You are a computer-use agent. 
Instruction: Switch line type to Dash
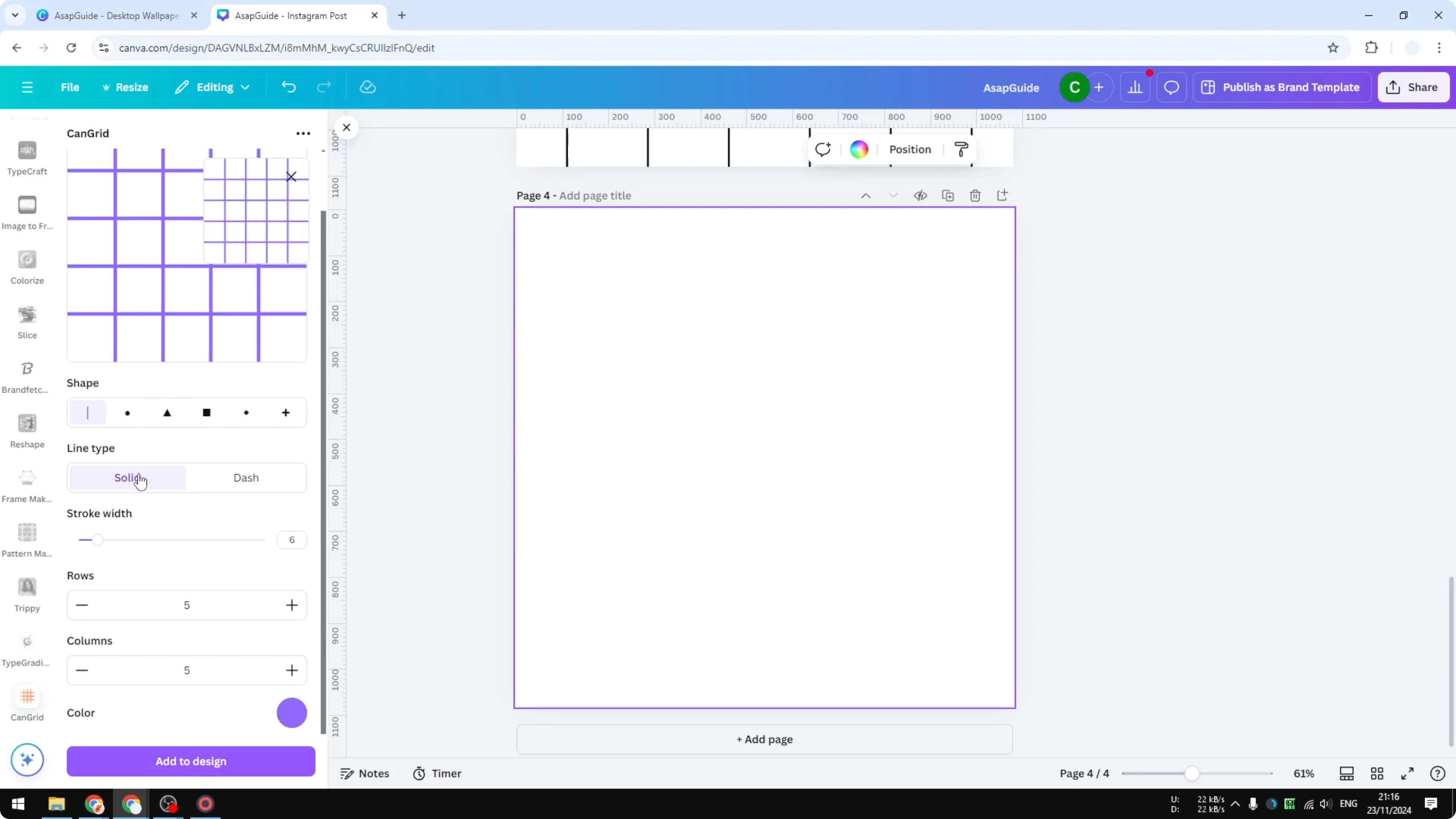[246, 478]
